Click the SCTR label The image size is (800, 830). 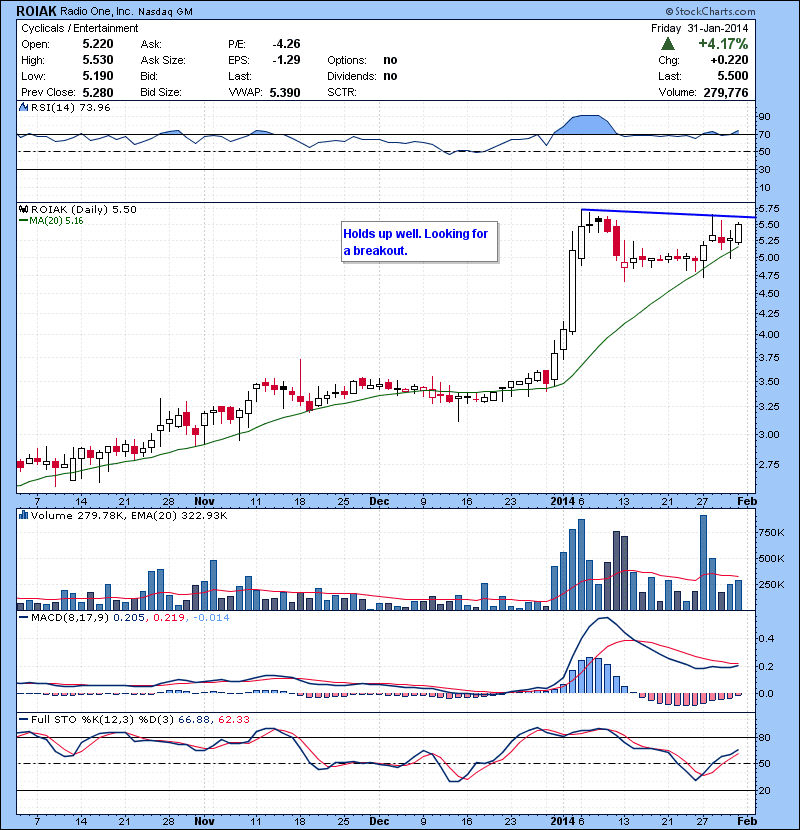341,92
